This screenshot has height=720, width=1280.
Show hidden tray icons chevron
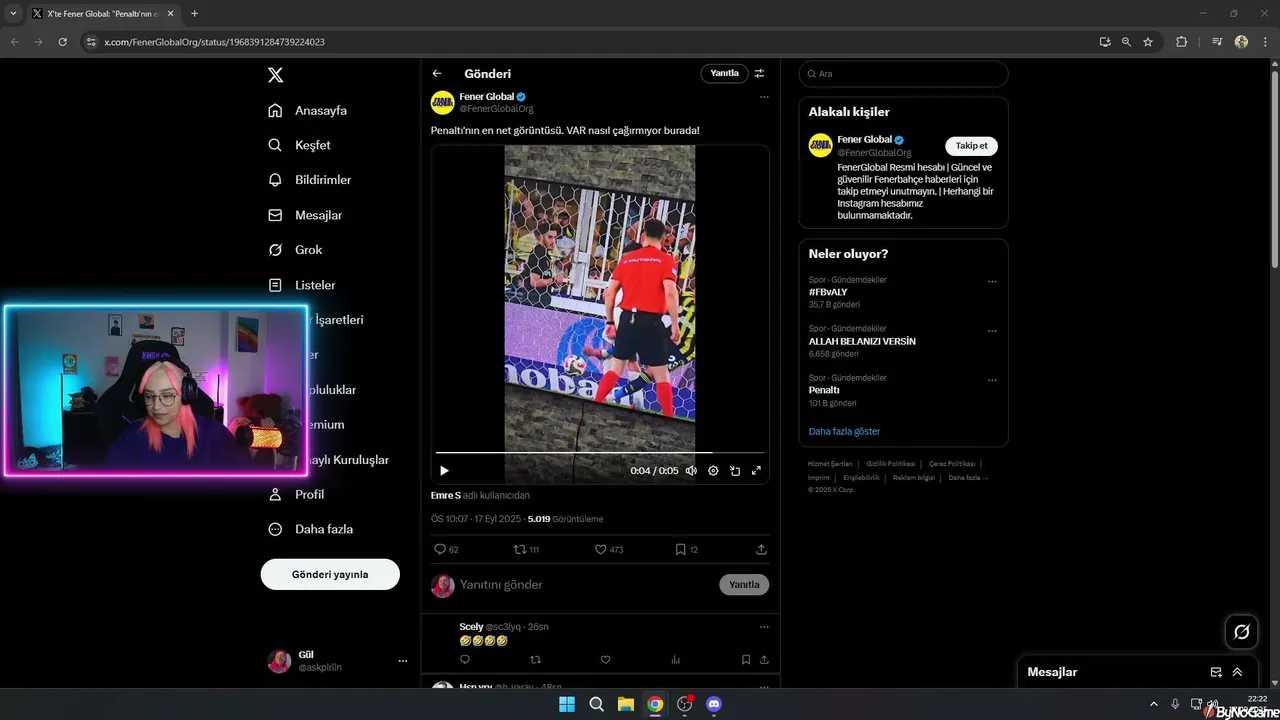(1154, 704)
